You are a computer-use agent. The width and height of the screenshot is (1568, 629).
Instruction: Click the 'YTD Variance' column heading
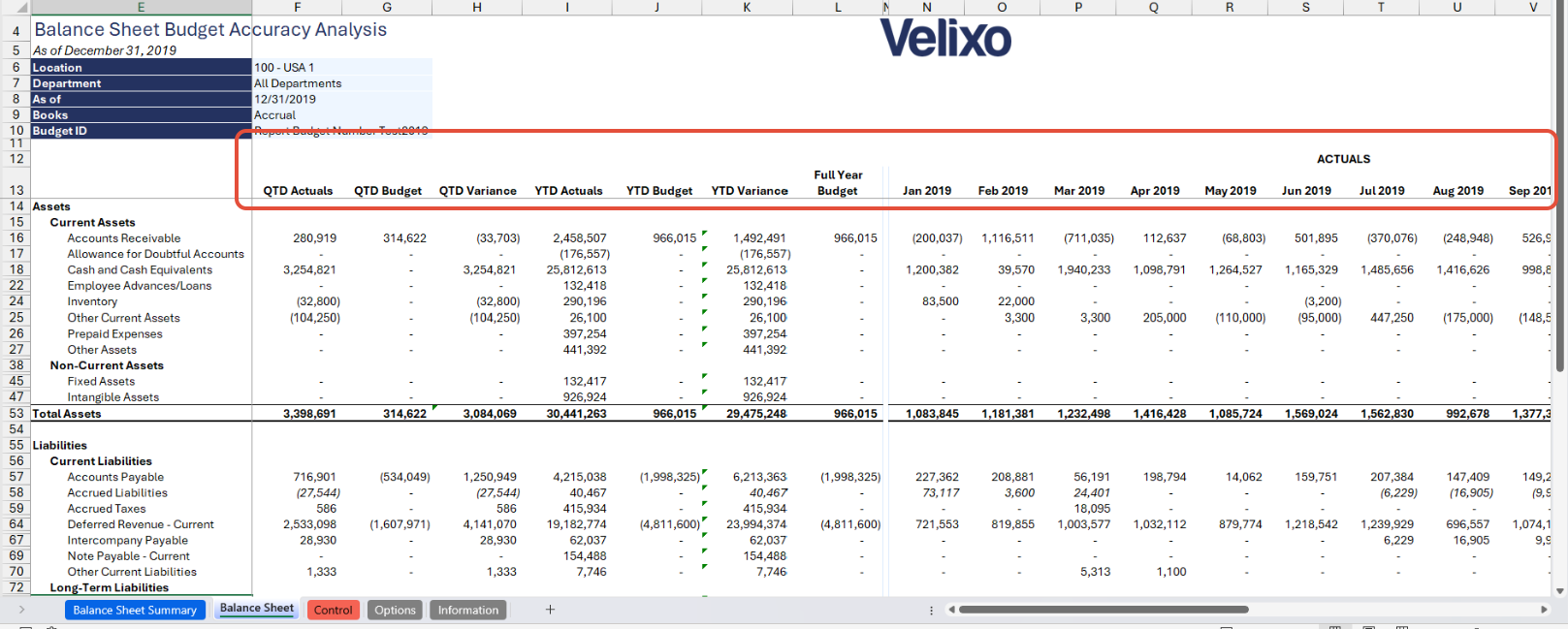pos(750,191)
